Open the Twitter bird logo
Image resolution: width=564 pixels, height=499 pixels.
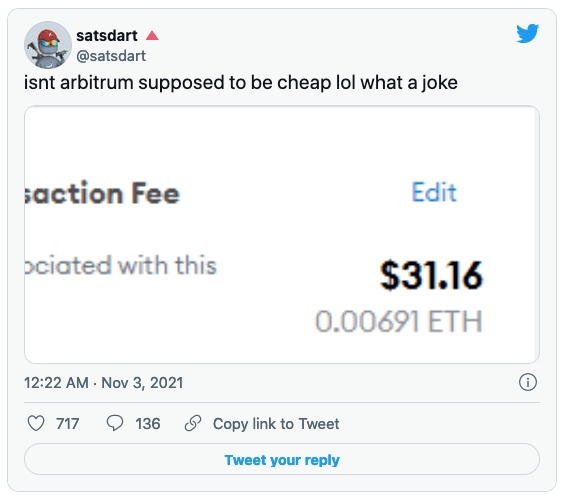527,33
